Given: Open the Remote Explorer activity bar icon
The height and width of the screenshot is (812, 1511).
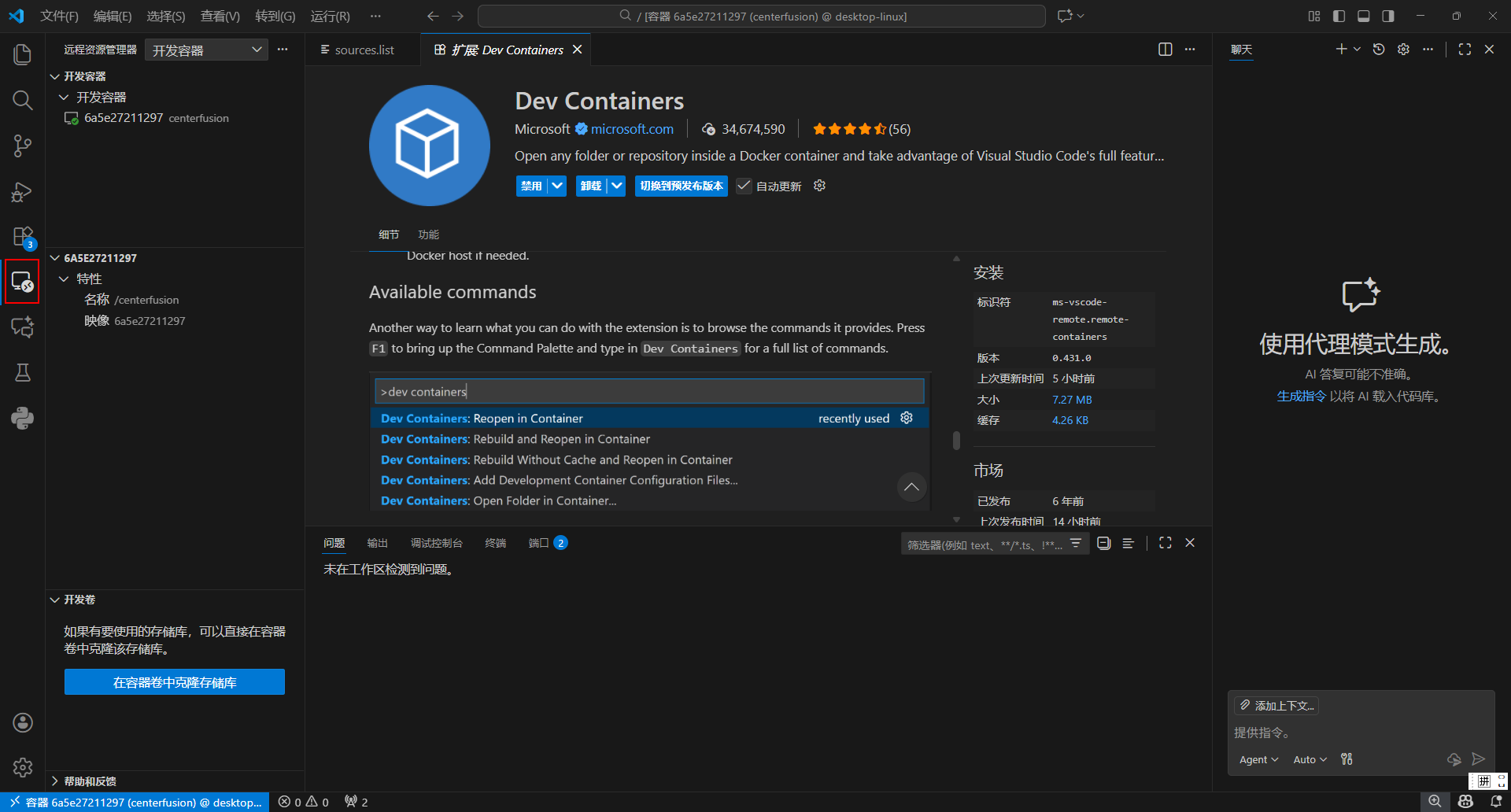Looking at the screenshot, I should click(x=22, y=281).
